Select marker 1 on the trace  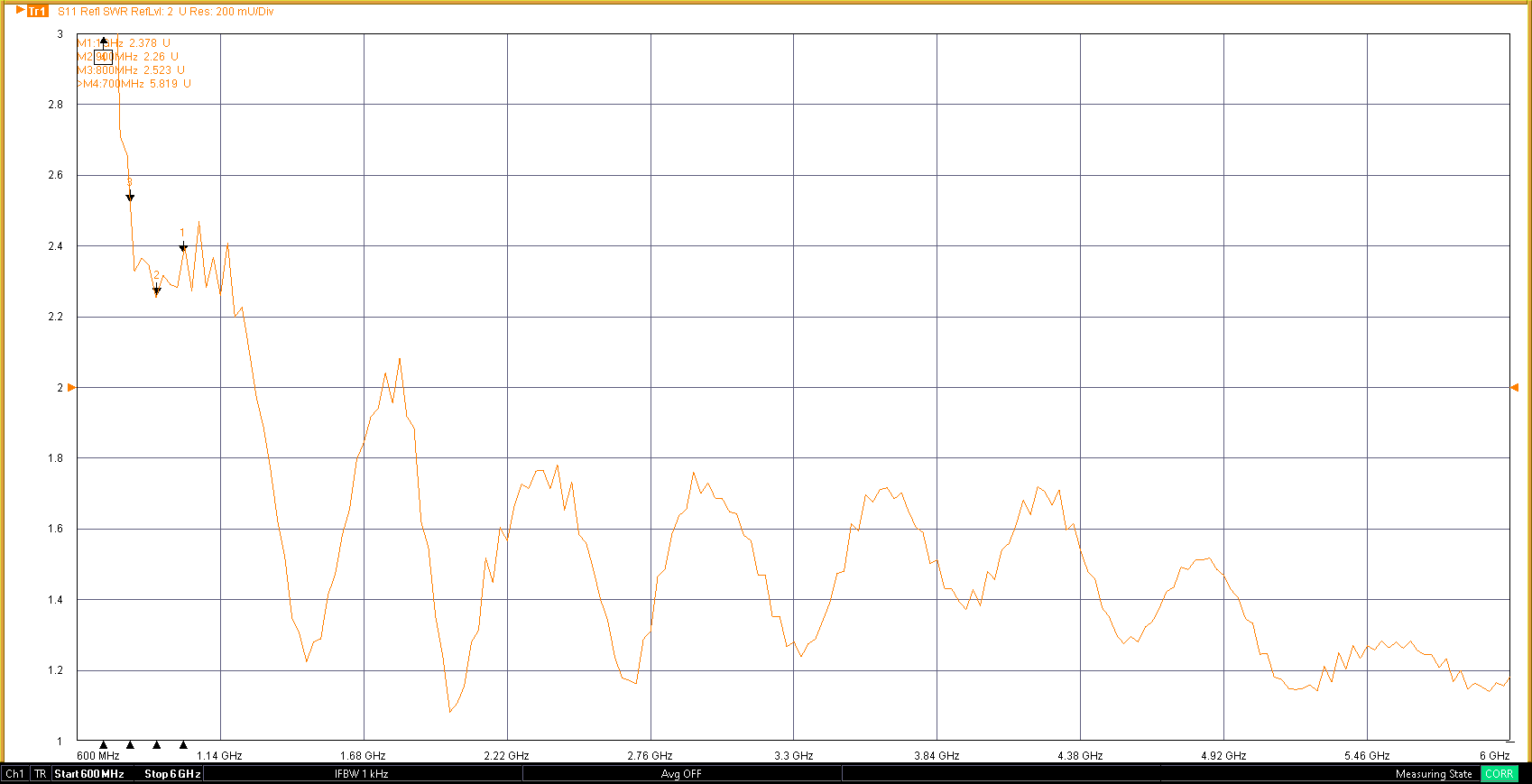(183, 247)
